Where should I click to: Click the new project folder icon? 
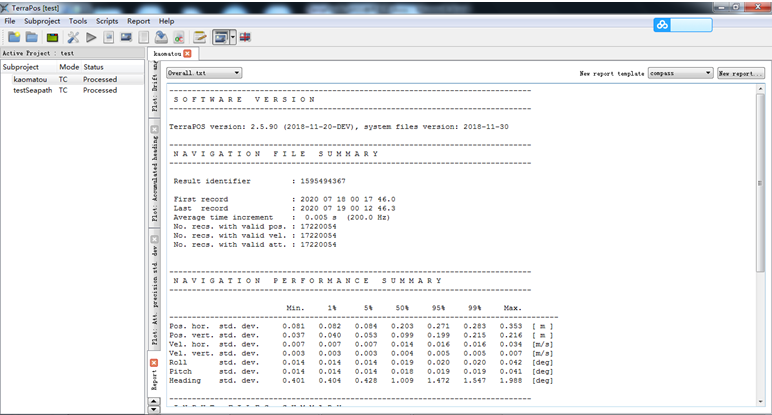pyautogui.click(x=13, y=37)
